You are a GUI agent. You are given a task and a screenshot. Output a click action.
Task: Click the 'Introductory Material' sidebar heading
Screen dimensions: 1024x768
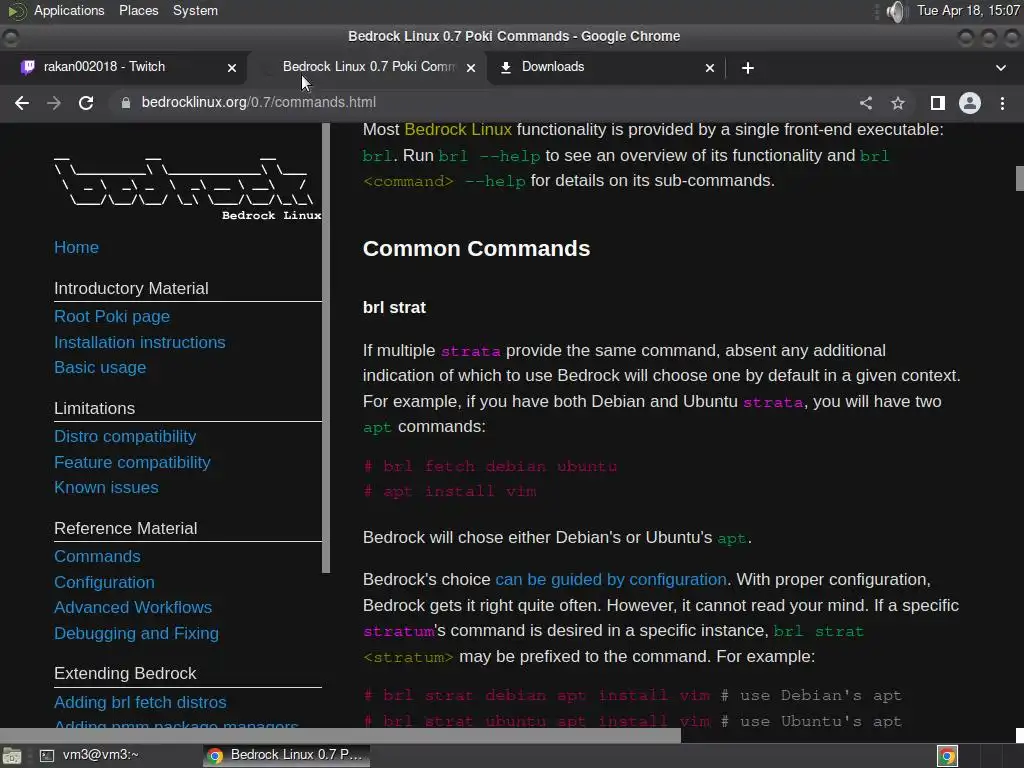point(131,288)
